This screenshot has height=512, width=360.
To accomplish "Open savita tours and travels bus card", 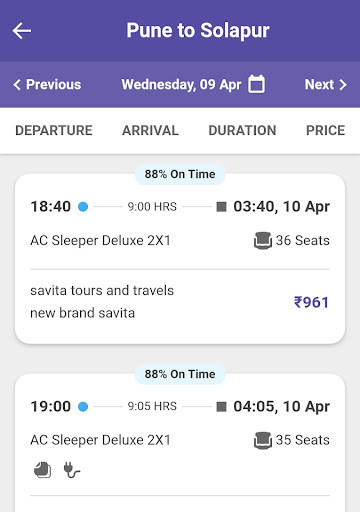I will pyautogui.click(x=180, y=259).
